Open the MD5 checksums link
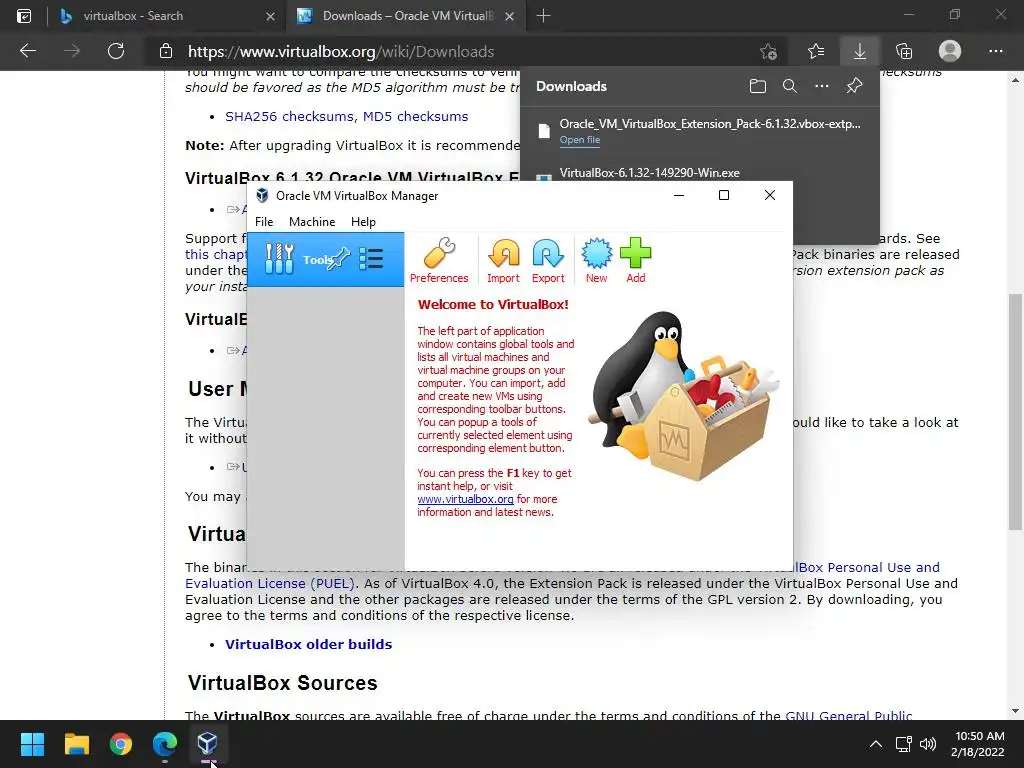 click(415, 116)
